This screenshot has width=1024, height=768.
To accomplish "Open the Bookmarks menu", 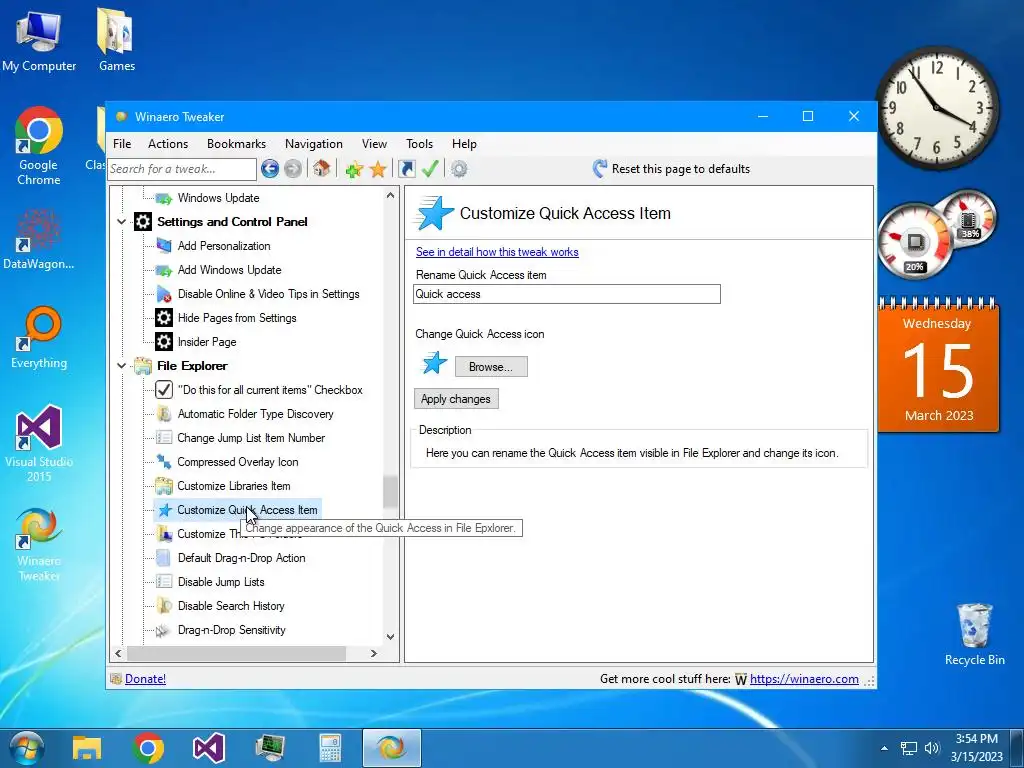I will pyautogui.click(x=236, y=144).
